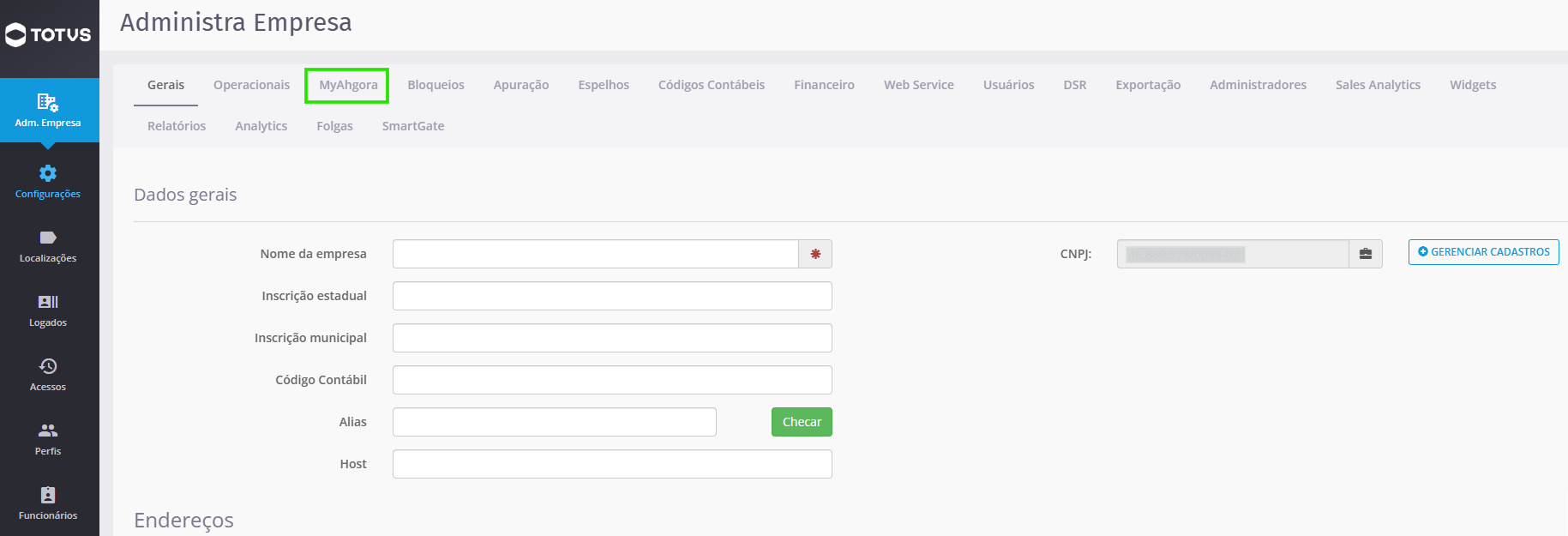Open the MyAhgora tab

click(348, 85)
